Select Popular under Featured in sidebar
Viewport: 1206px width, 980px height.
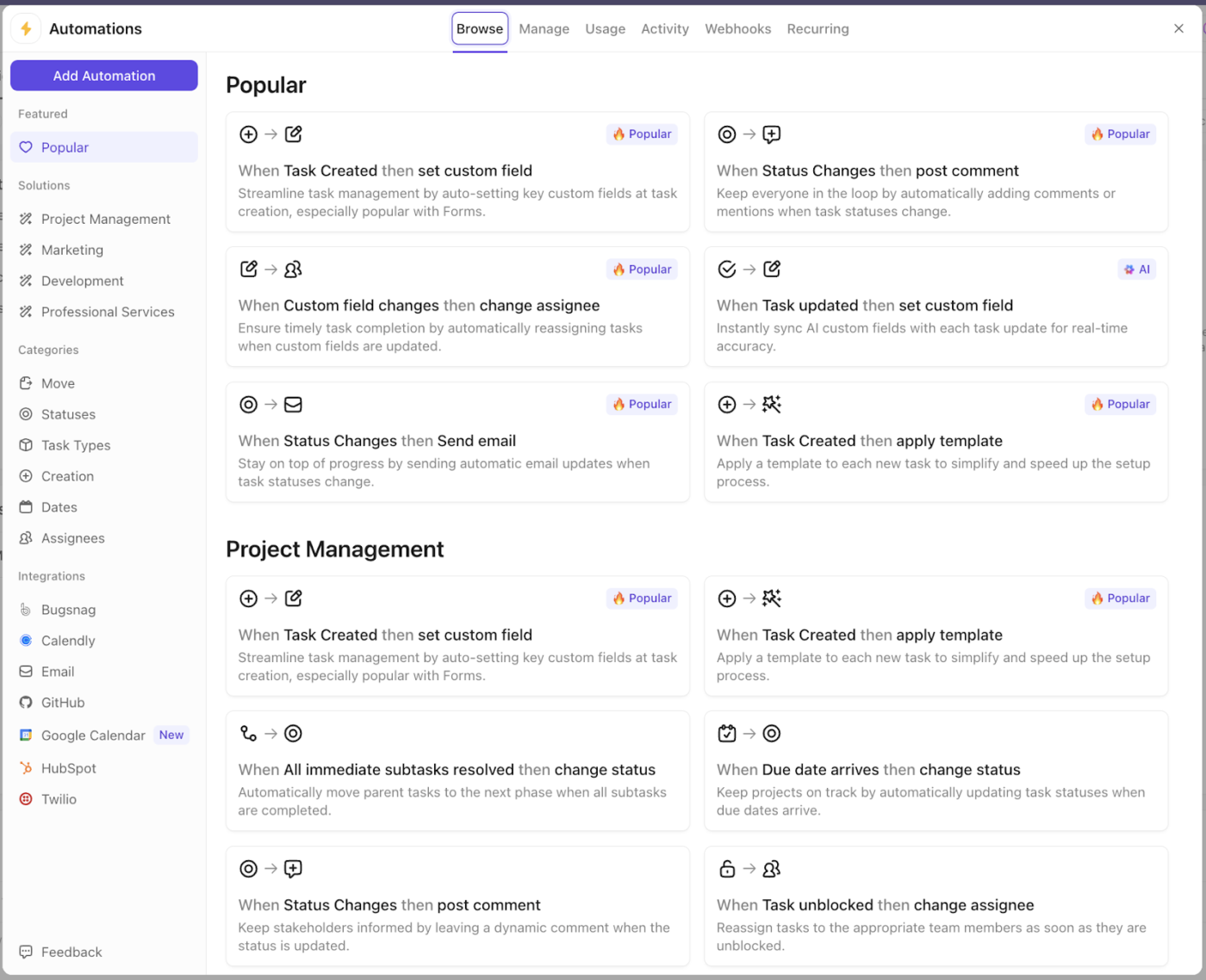65,147
